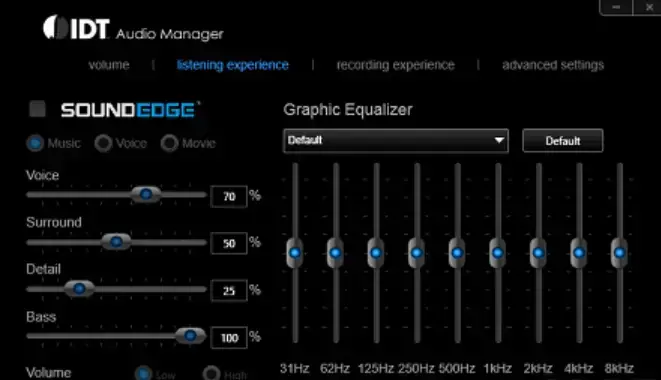
Task: Click the Bass label text
Action: (41, 317)
